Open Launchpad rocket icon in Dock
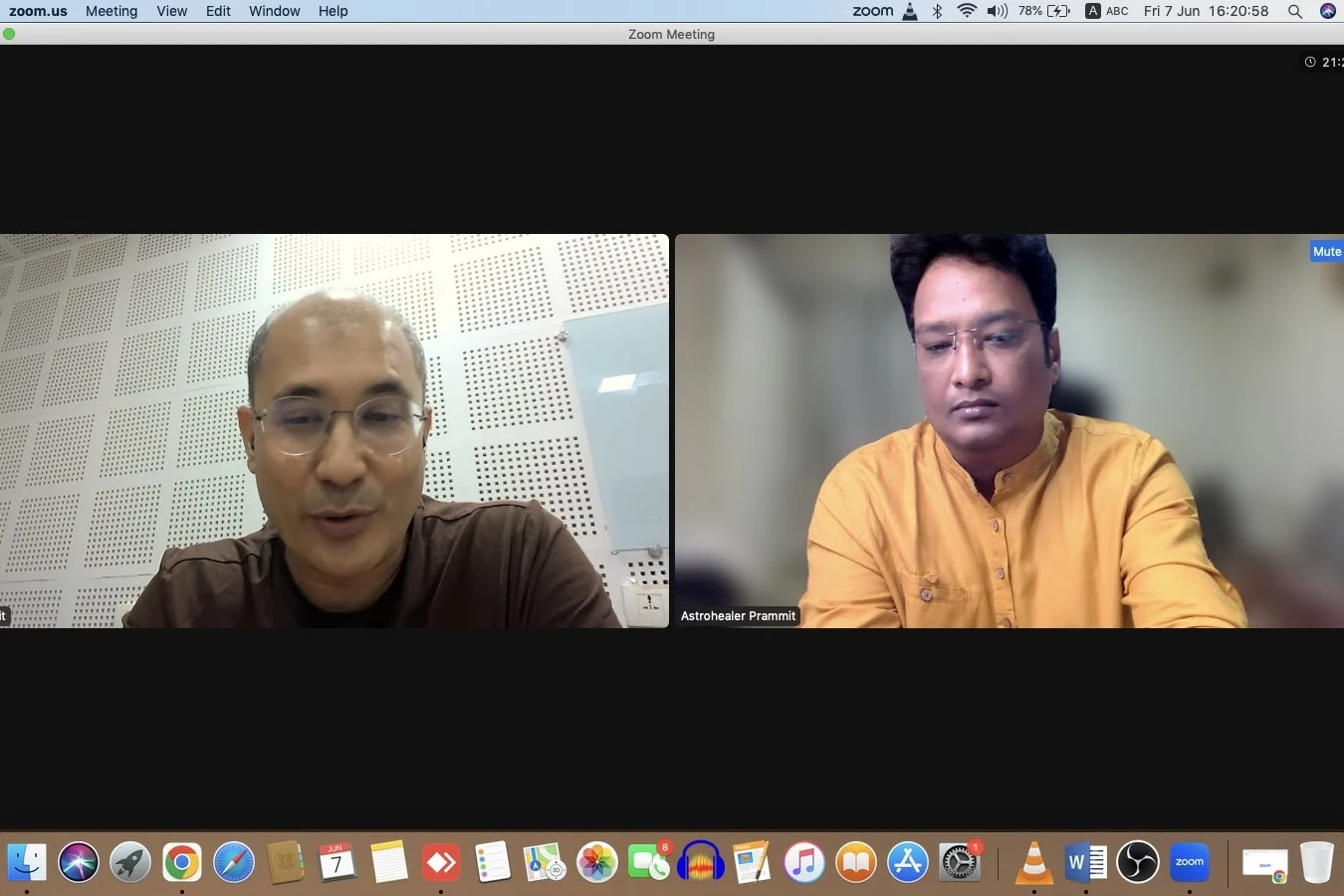 (130, 862)
